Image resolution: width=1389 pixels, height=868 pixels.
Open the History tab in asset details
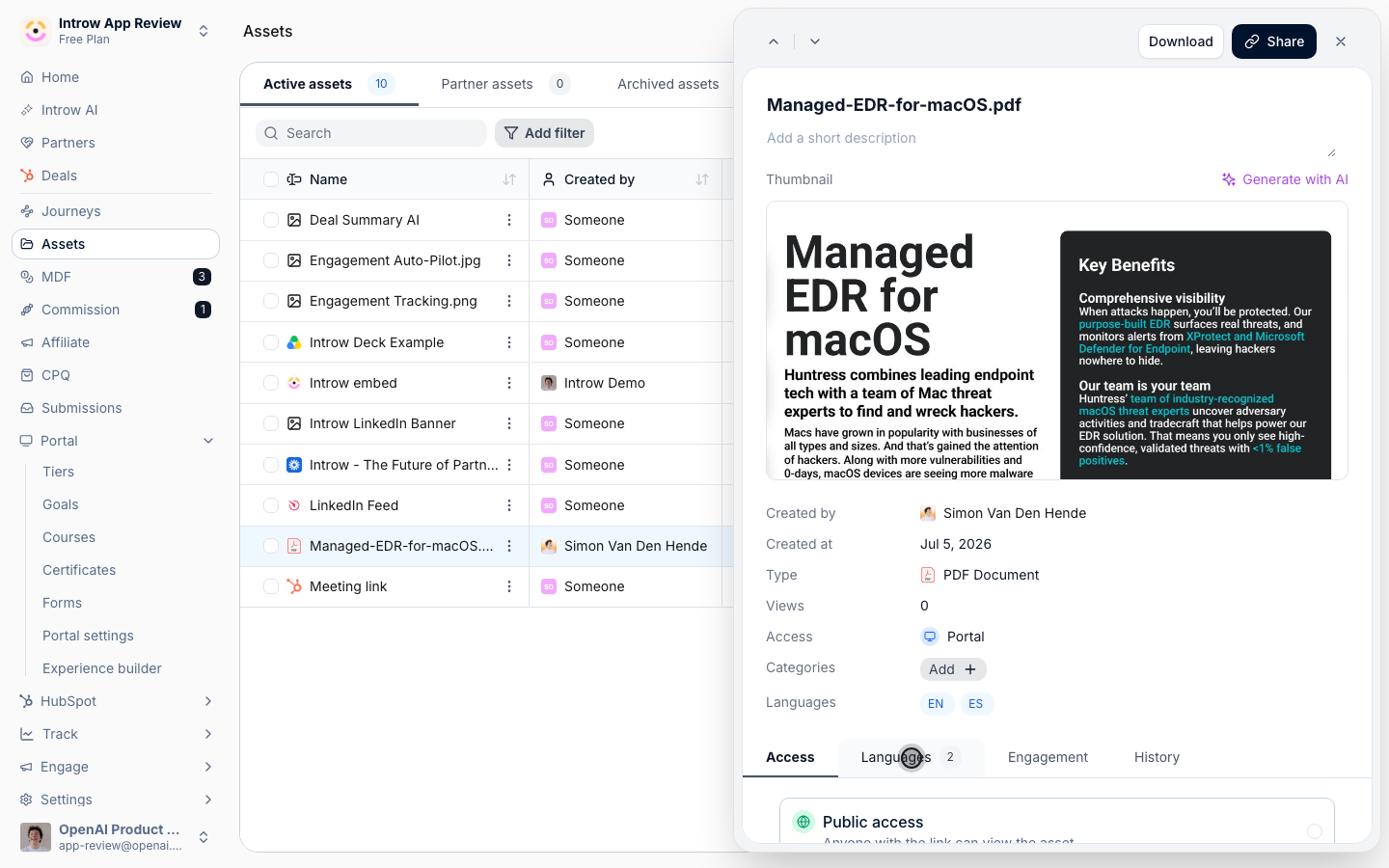(x=1157, y=757)
